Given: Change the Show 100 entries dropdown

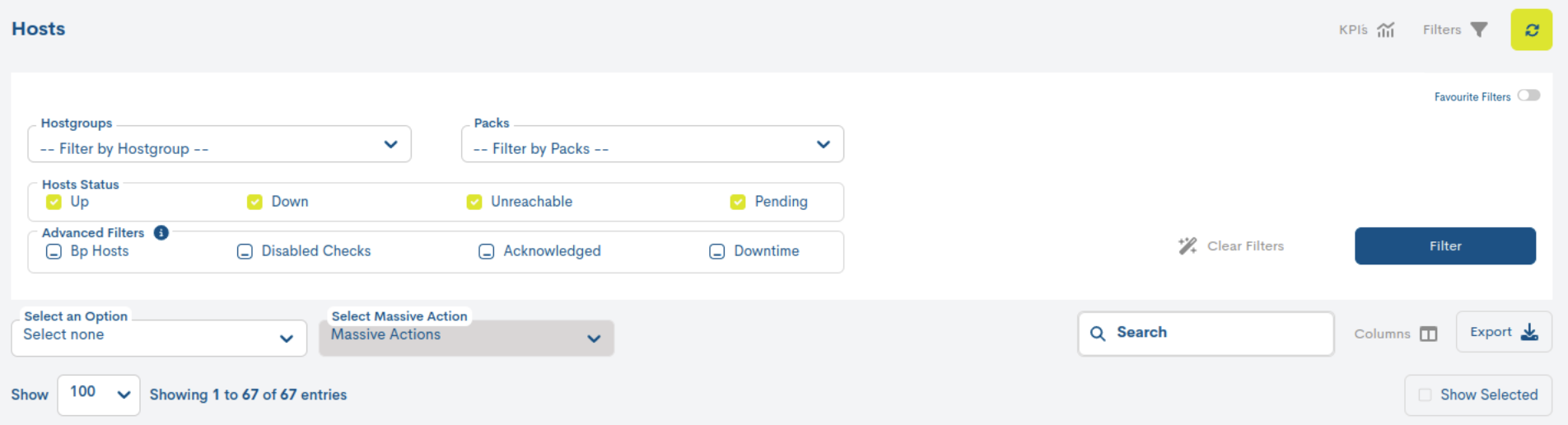Looking at the screenshot, I should 99,395.
